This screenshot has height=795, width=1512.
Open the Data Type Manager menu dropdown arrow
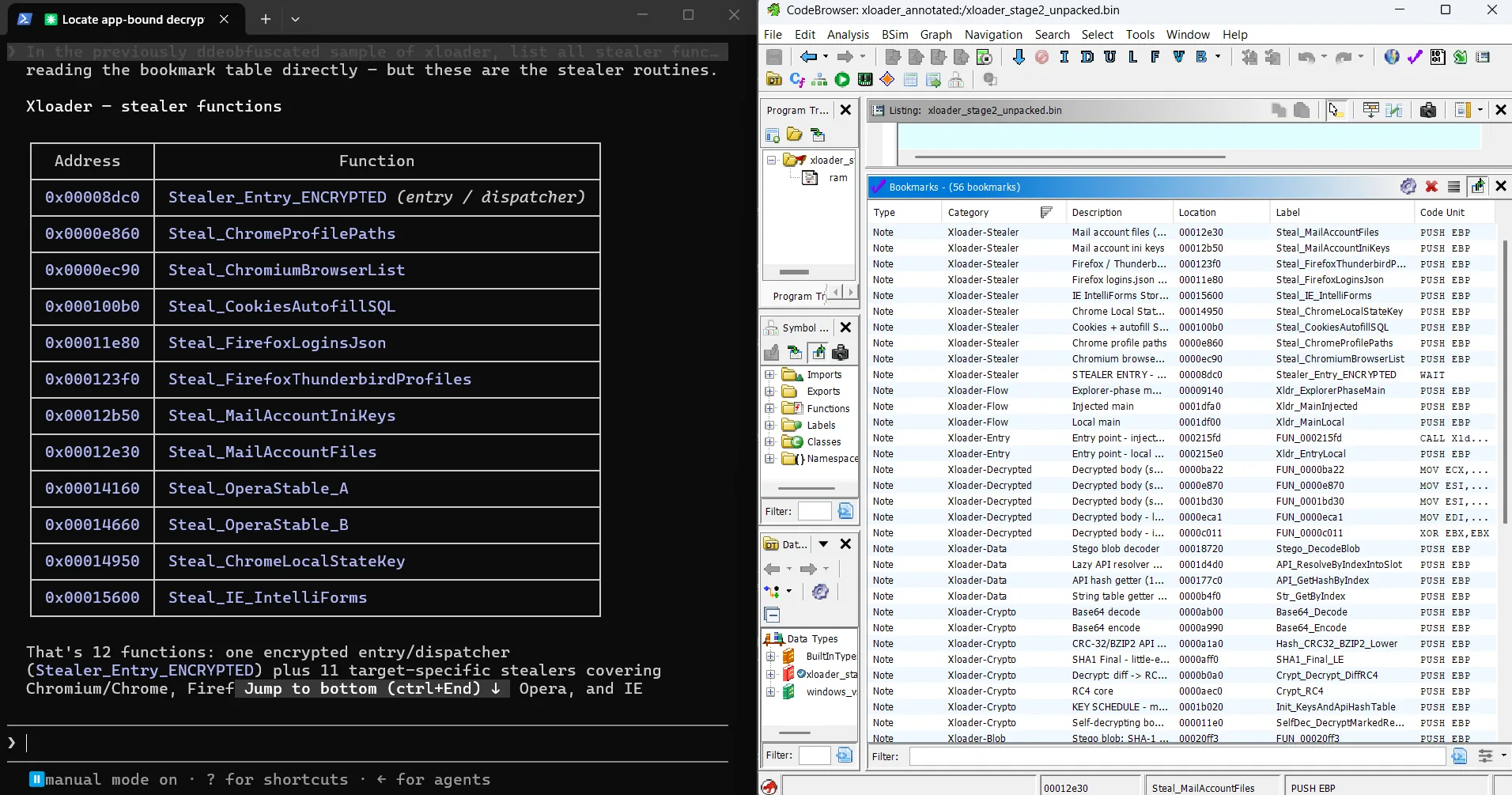coord(823,544)
